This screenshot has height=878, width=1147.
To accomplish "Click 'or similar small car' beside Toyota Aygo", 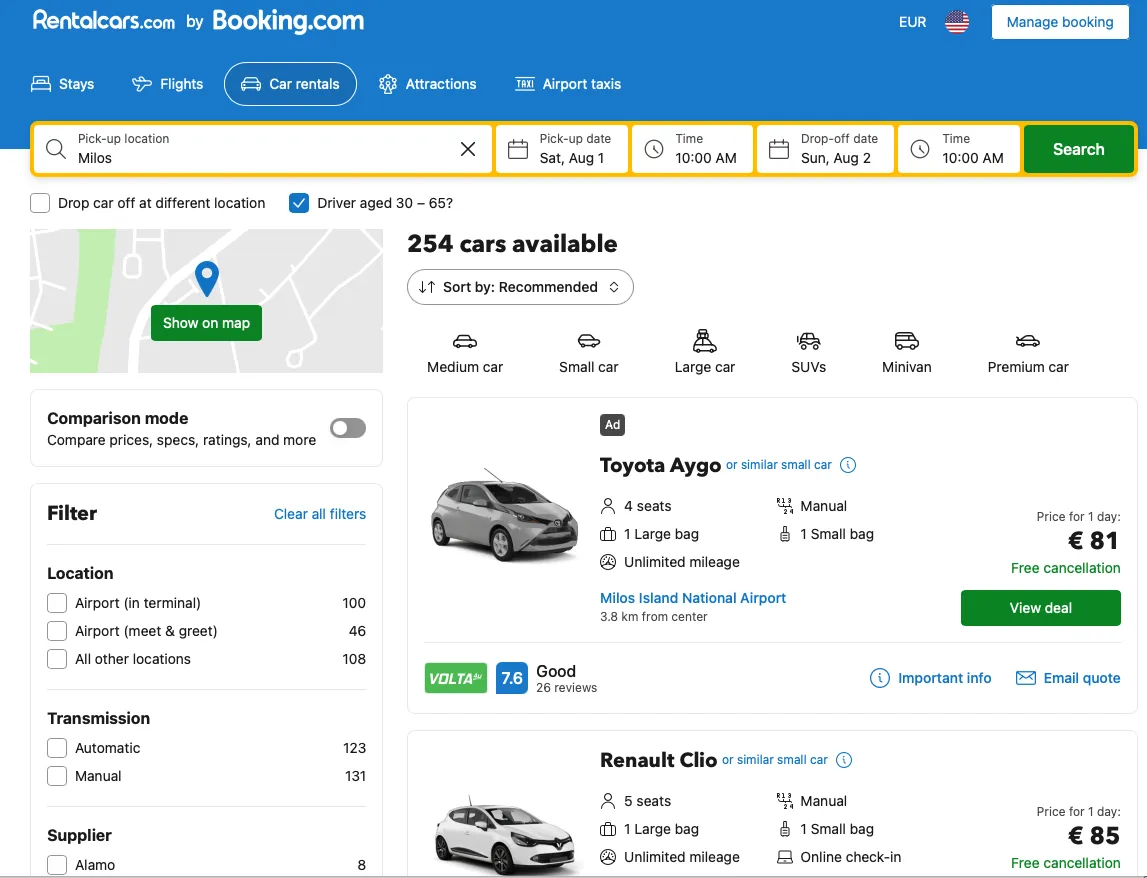I will coord(778,465).
